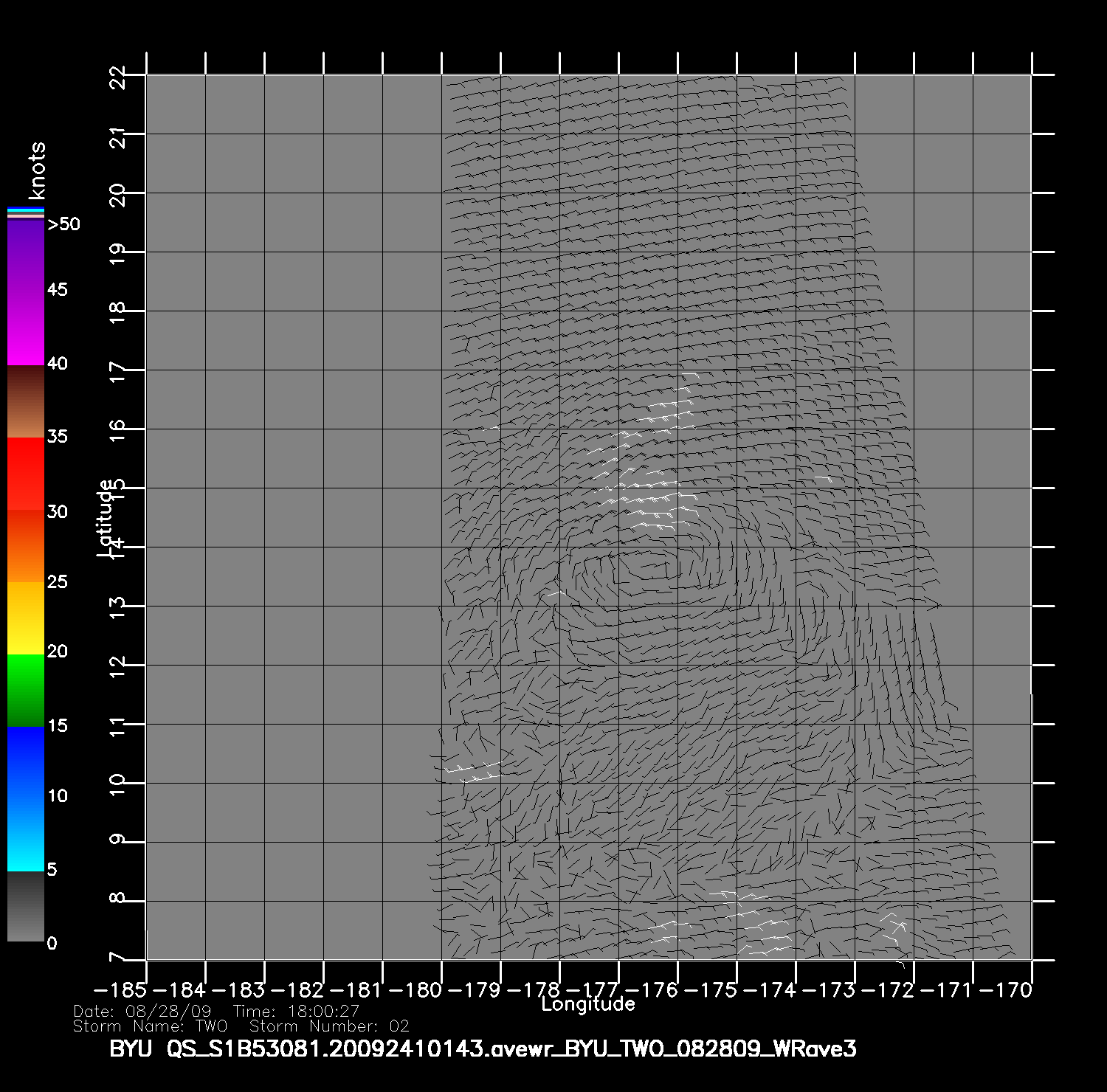Image resolution: width=1107 pixels, height=1092 pixels.
Task: Select the yellow 20-25 knots color band
Action: pyautogui.click(x=26, y=618)
